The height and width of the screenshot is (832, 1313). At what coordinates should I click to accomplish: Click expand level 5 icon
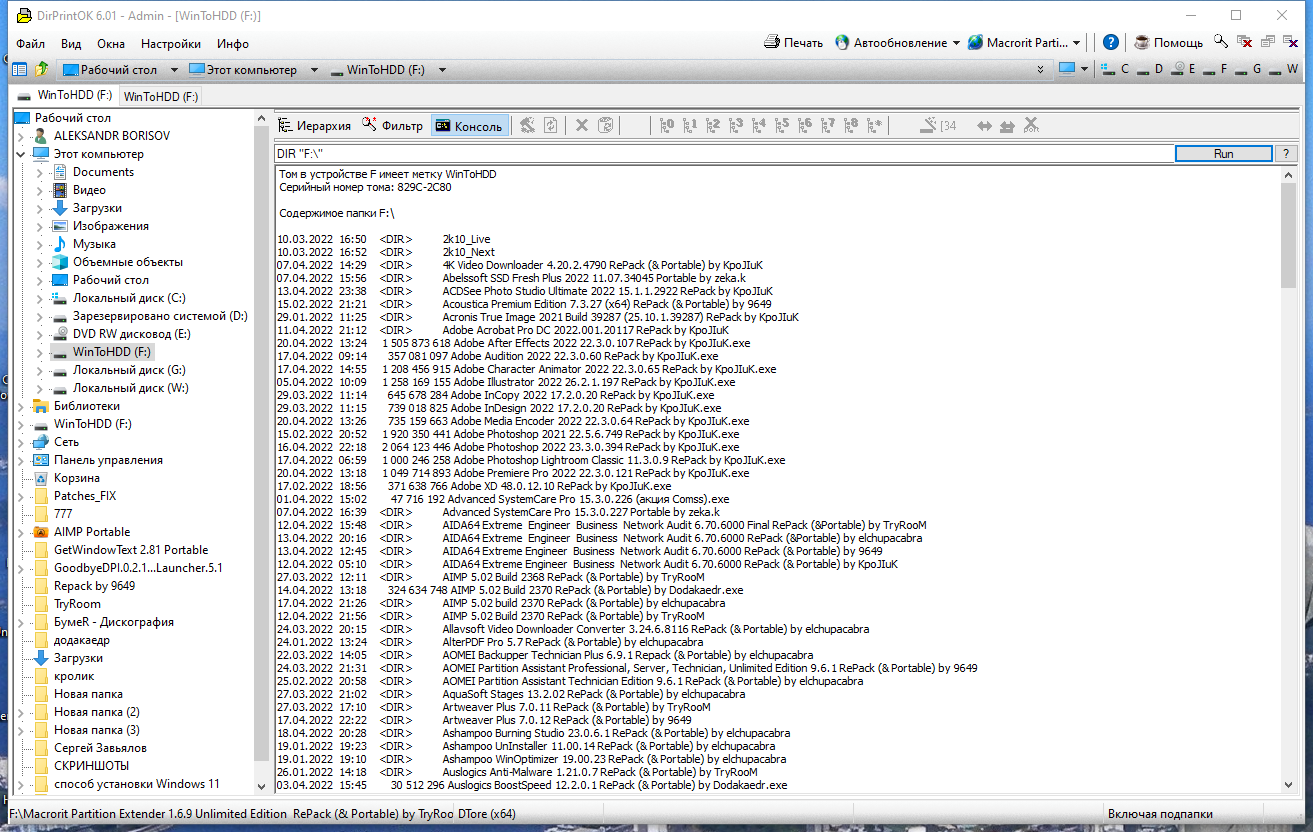tap(782, 126)
